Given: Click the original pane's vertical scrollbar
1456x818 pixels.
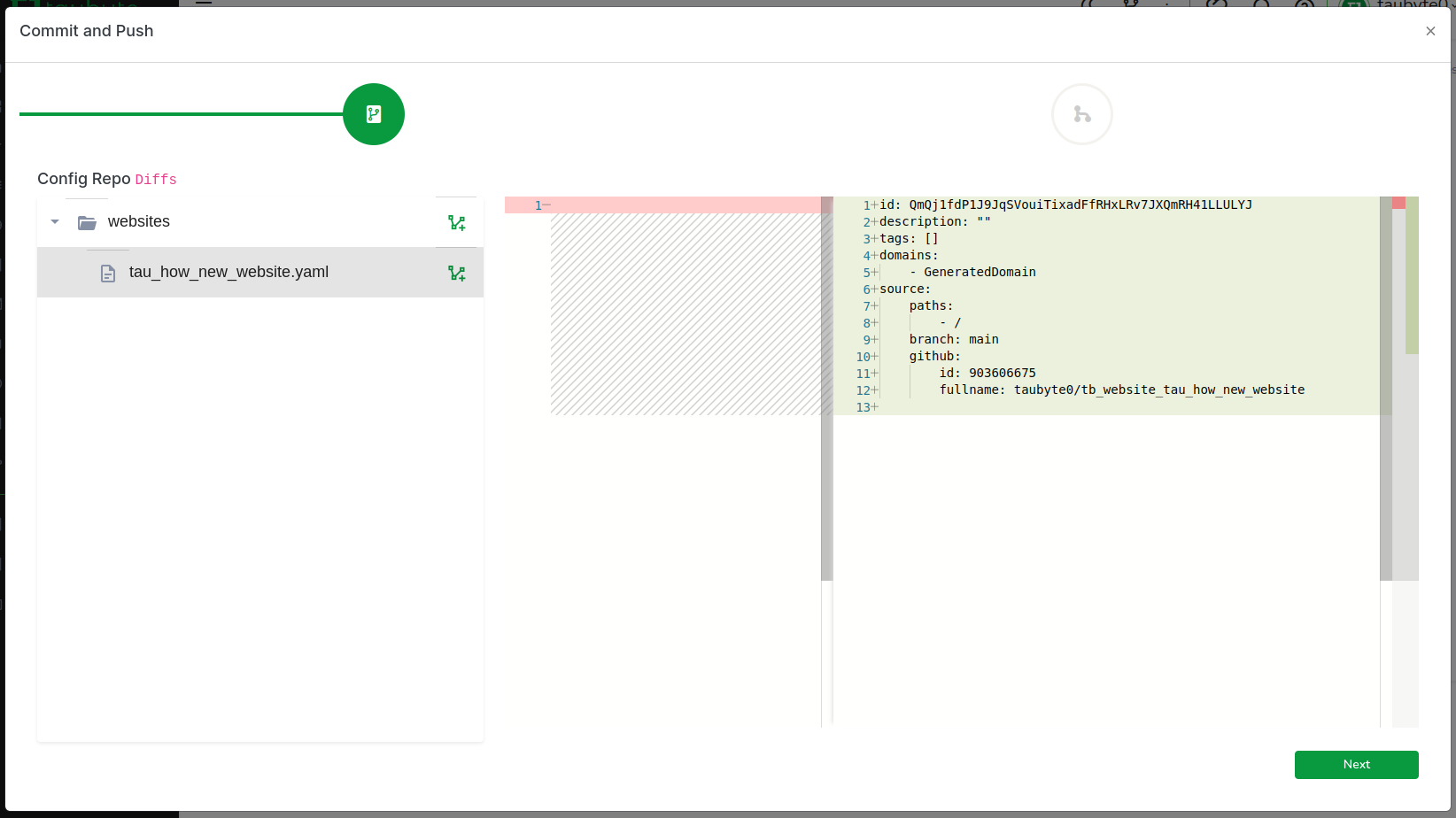Looking at the screenshot, I should 826,390.
